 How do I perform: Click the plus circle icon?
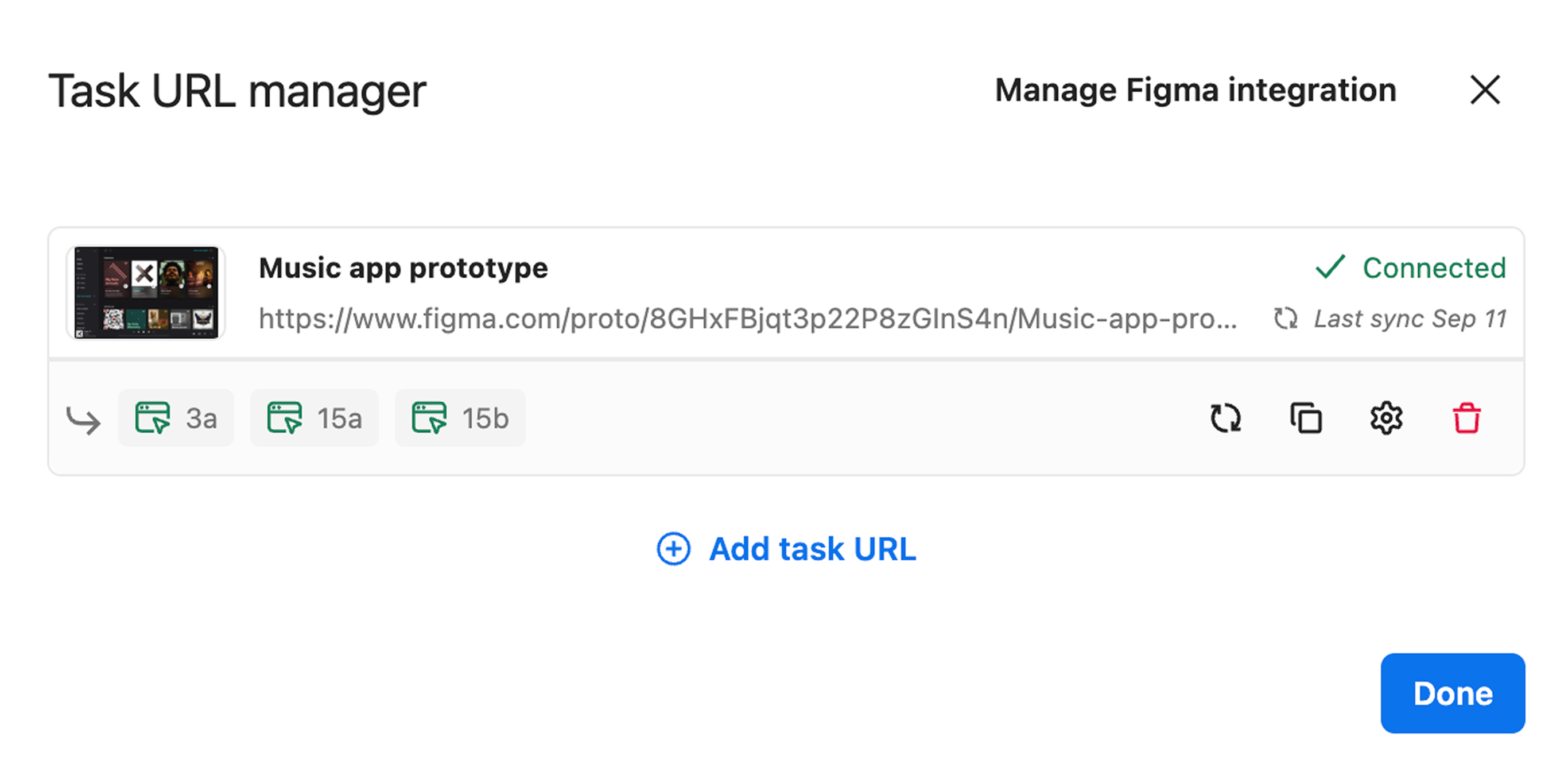point(673,549)
